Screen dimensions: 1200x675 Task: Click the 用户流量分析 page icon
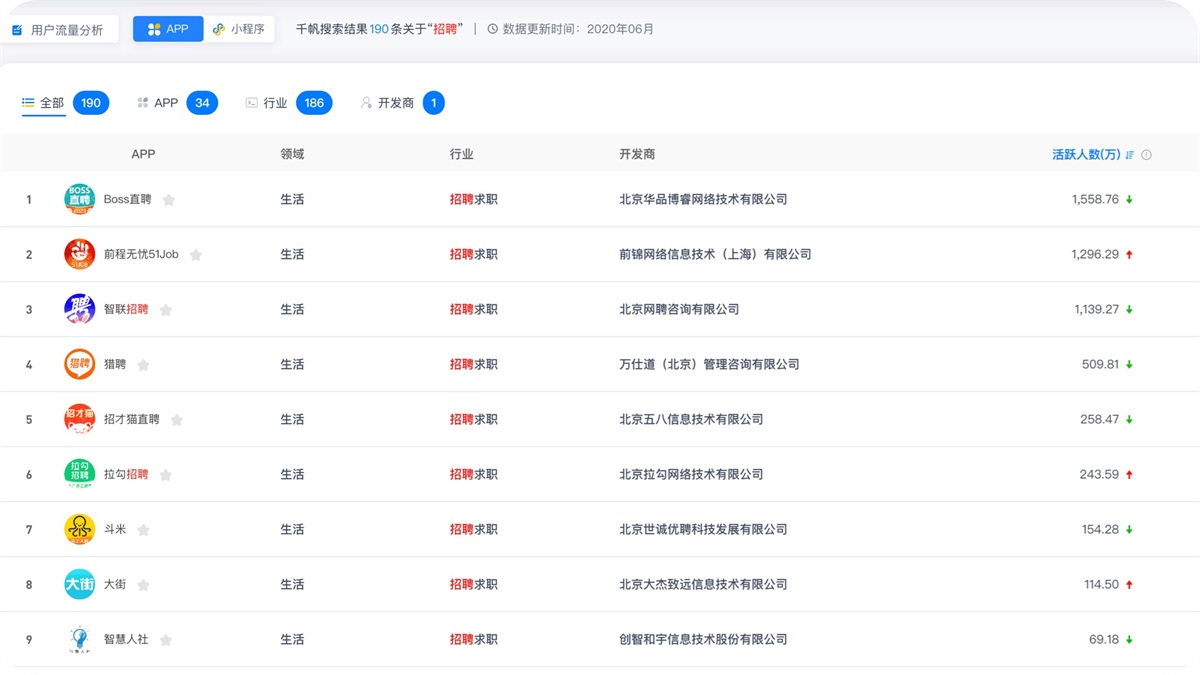(x=17, y=30)
